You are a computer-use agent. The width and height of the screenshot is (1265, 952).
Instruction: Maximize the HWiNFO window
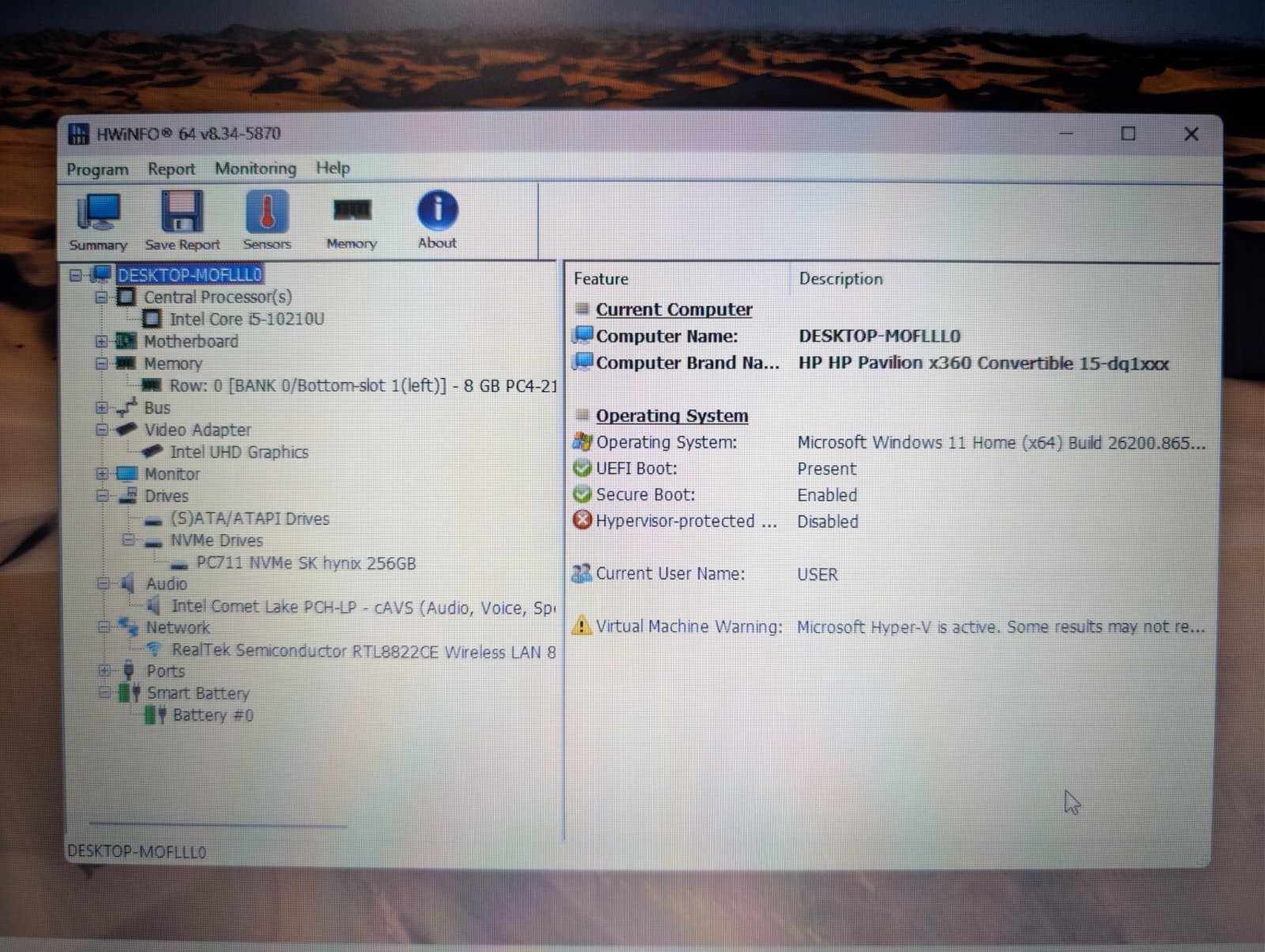click(x=1128, y=134)
